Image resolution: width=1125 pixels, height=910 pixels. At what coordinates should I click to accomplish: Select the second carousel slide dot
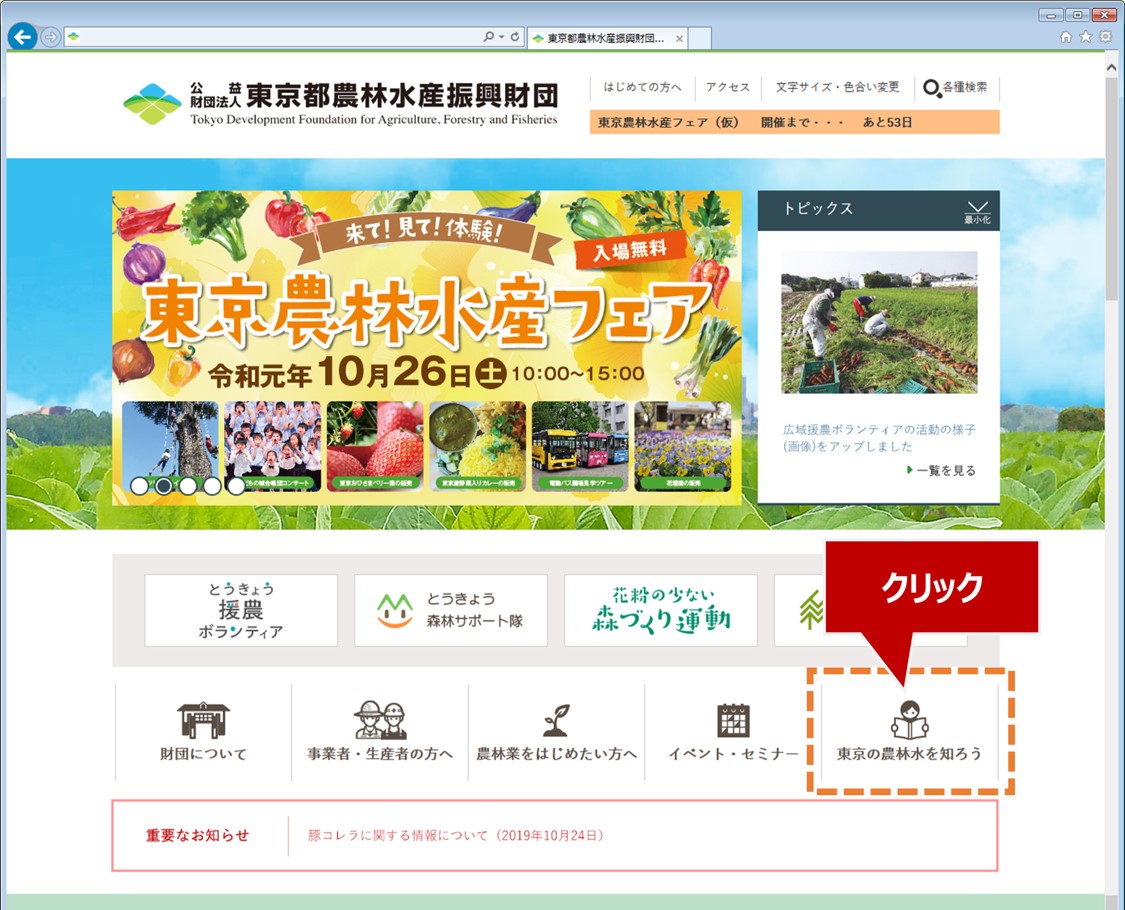click(164, 486)
